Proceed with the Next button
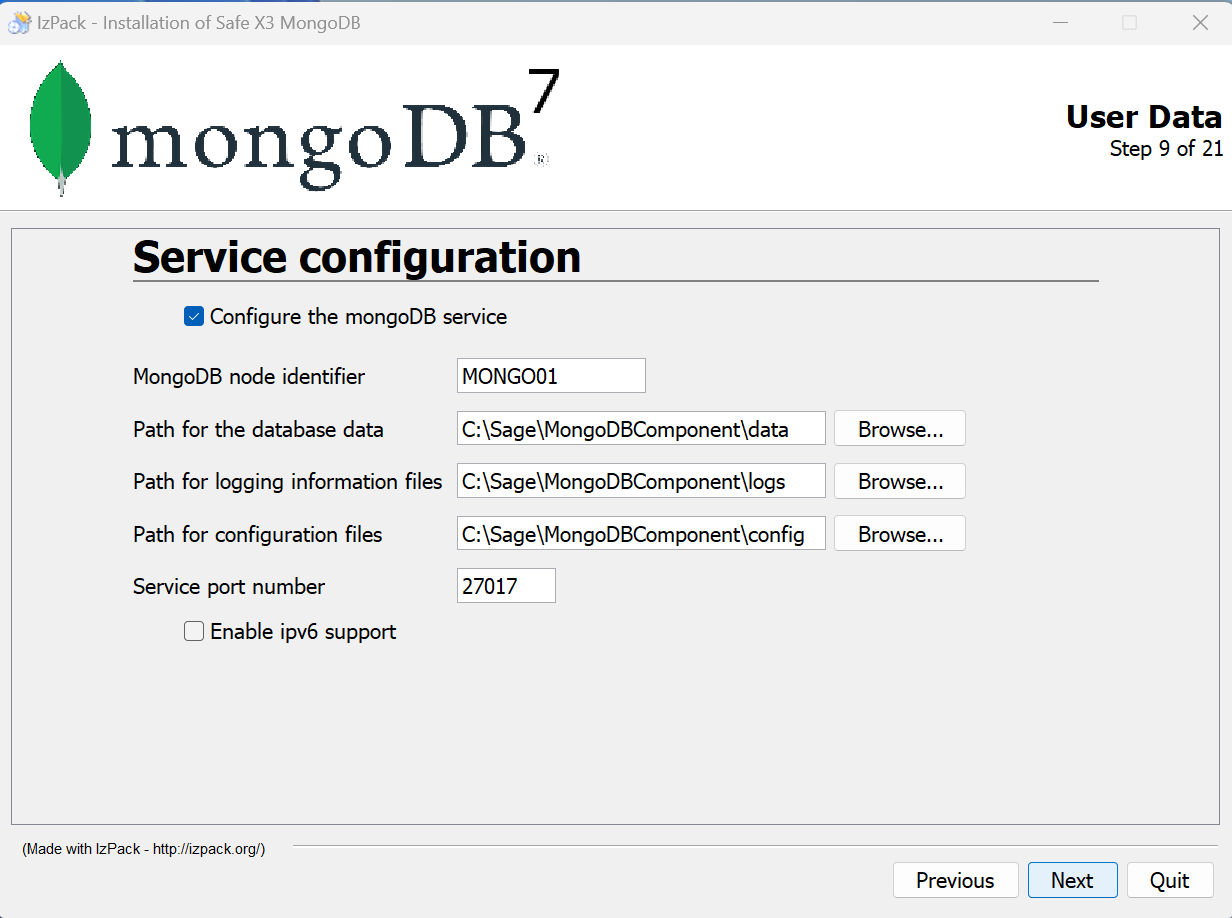 click(x=1072, y=880)
